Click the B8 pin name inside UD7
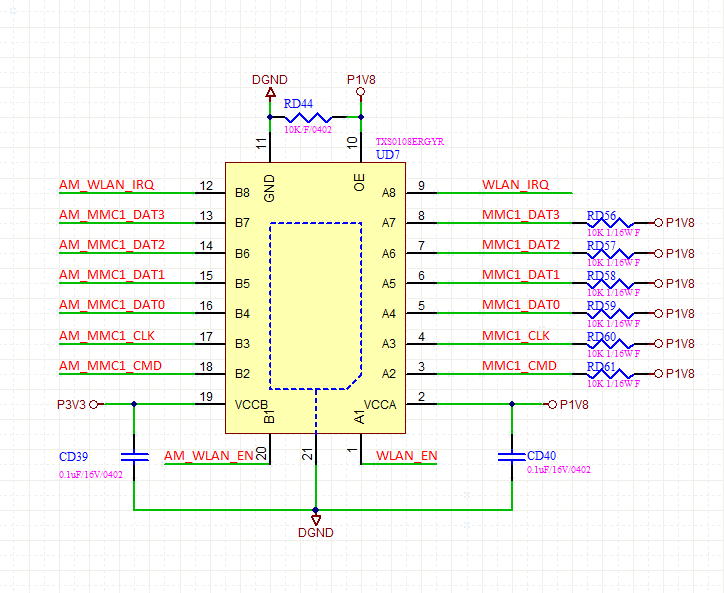Viewport: 724px width, 593px height. pyautogui.click(x=242, y=193)
